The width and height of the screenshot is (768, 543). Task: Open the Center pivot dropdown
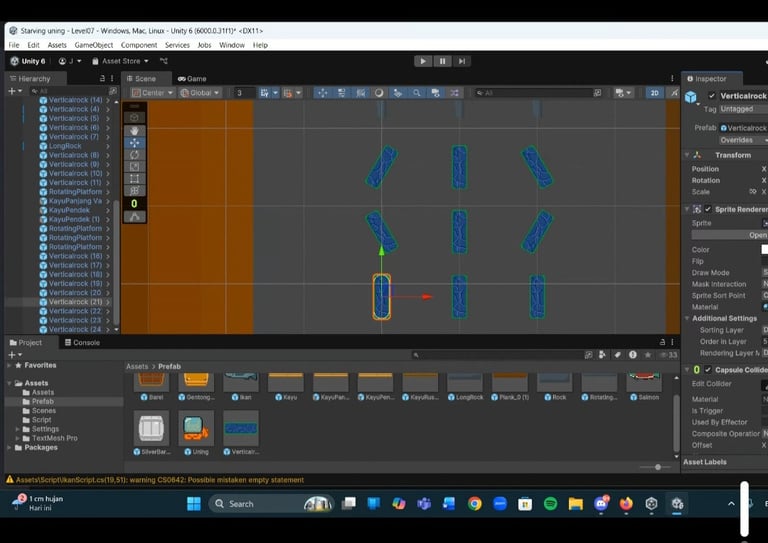tap(152, 93)
